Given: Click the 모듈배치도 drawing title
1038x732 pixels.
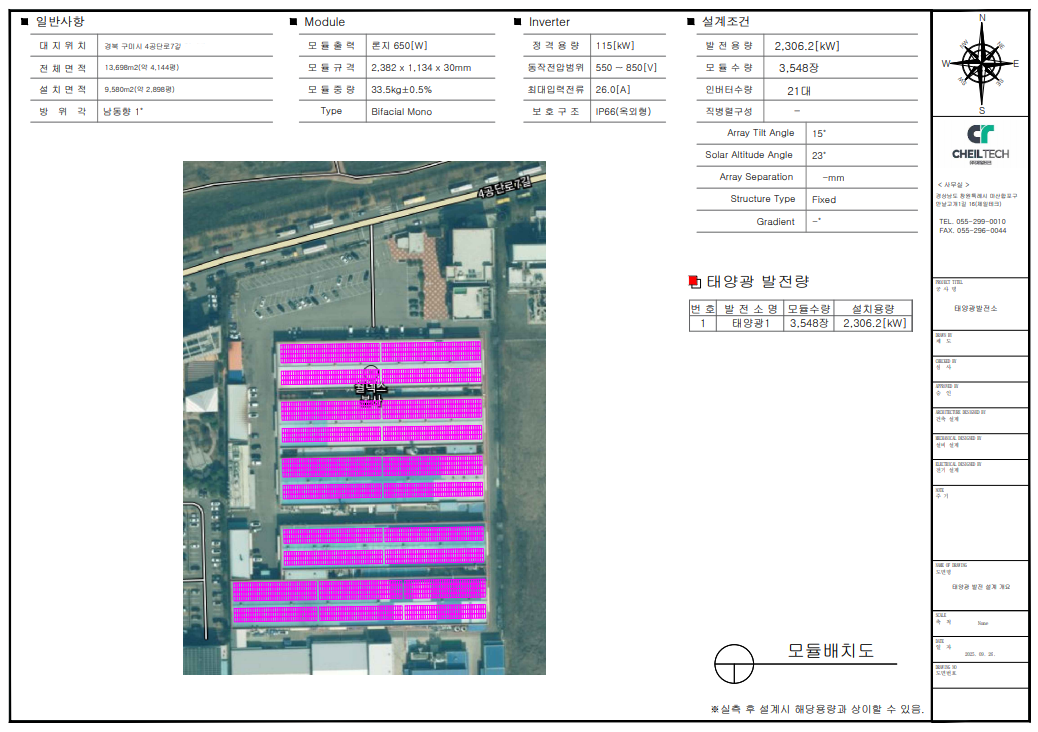Looking at the screenshot, I should point(830,651).
